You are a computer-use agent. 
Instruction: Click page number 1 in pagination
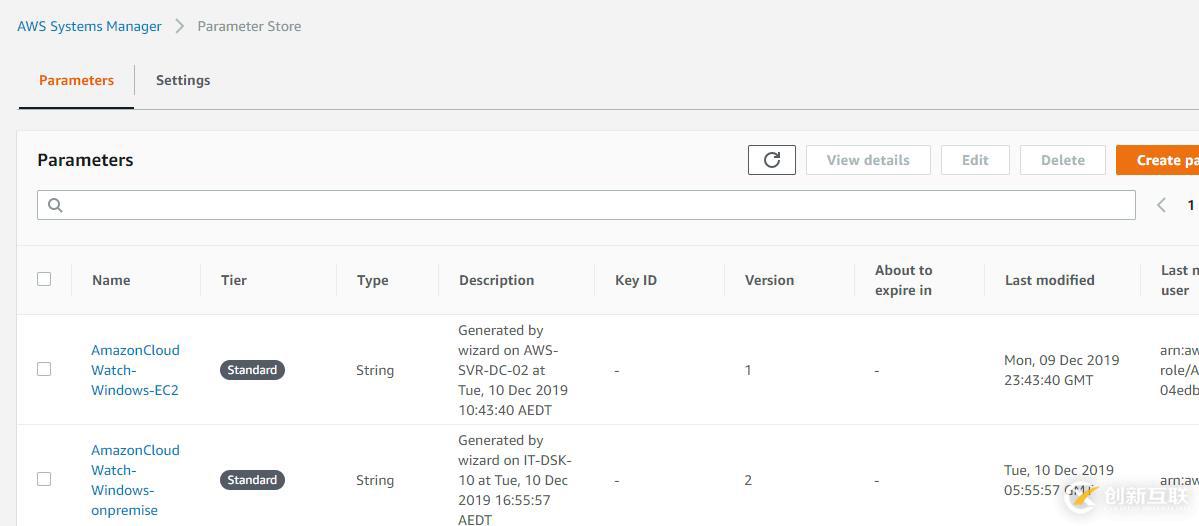pos(1191,205)
